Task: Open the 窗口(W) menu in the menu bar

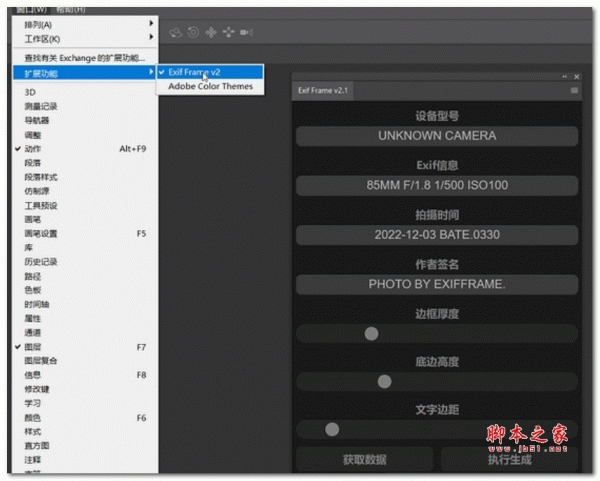Action: click(31, 10)
